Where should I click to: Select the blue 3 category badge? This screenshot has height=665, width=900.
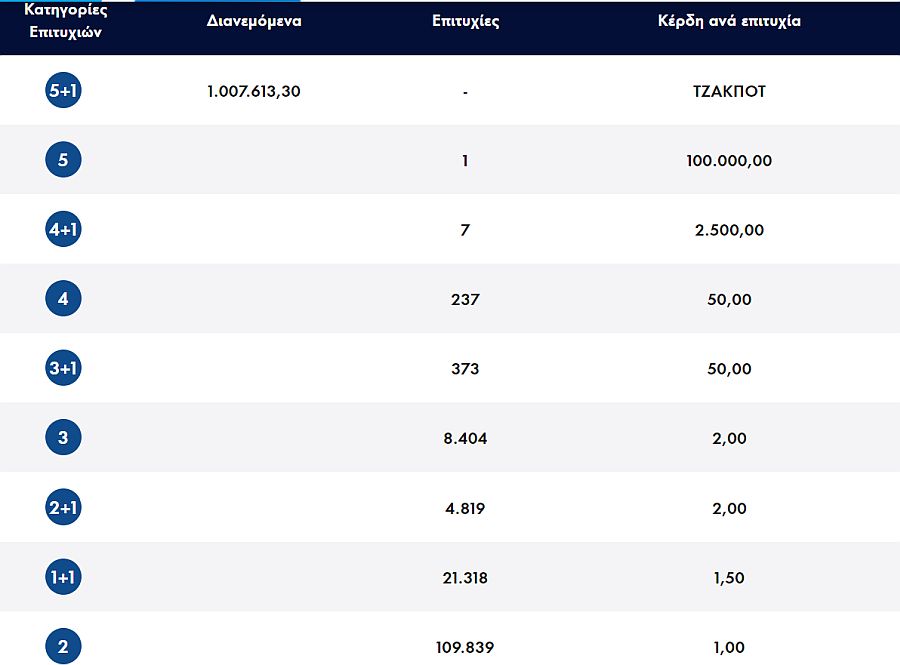pyautogui.click(x=63, y=438)
